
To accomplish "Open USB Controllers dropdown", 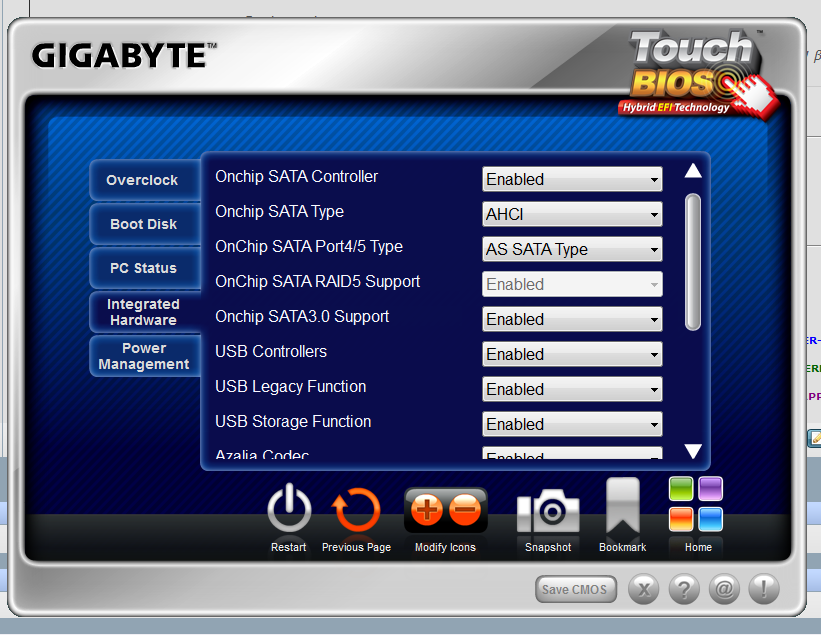I will pyautogui.click(x=572, y=354).
